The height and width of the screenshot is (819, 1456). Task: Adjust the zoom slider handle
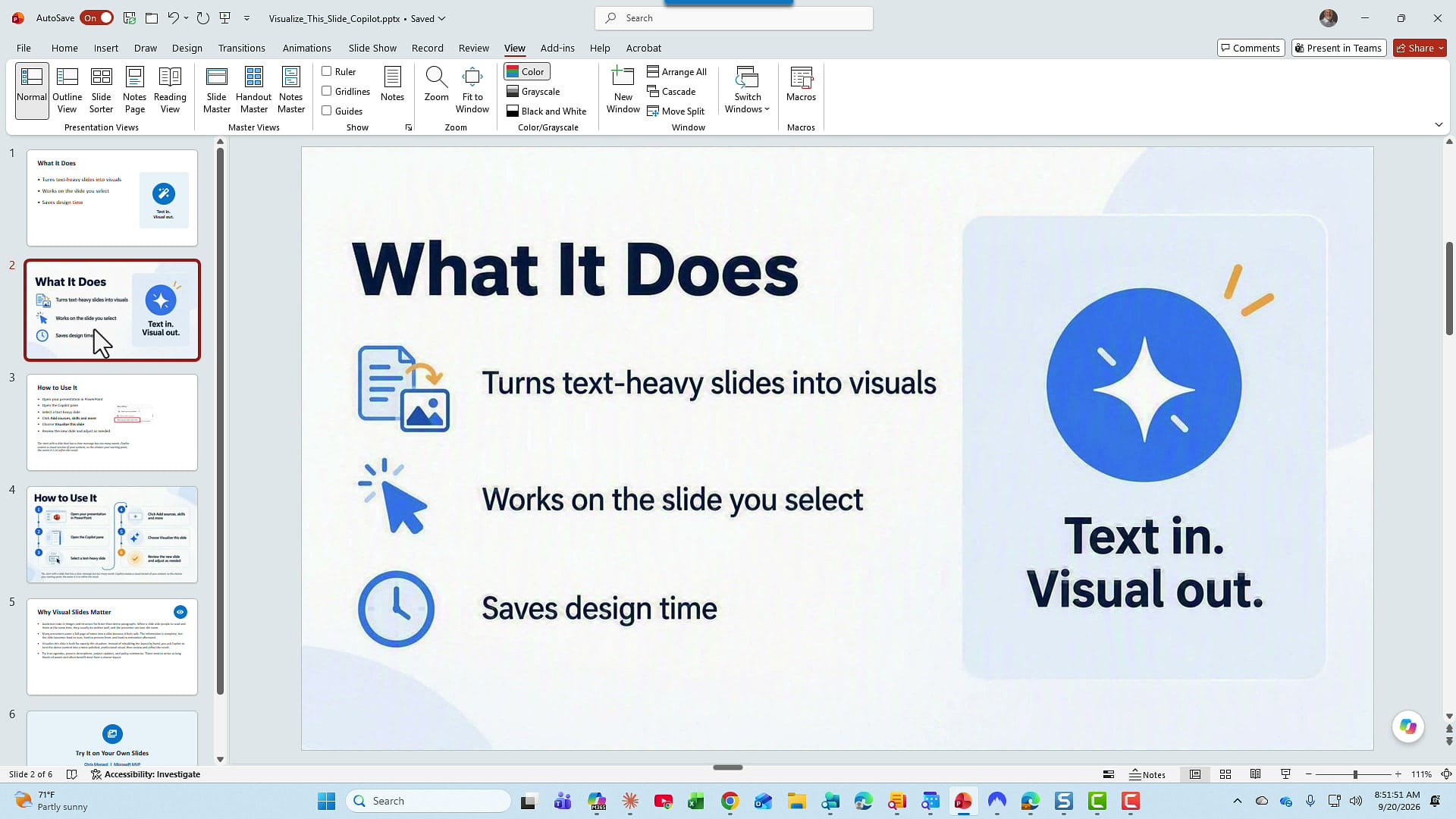coord(1355,774)
